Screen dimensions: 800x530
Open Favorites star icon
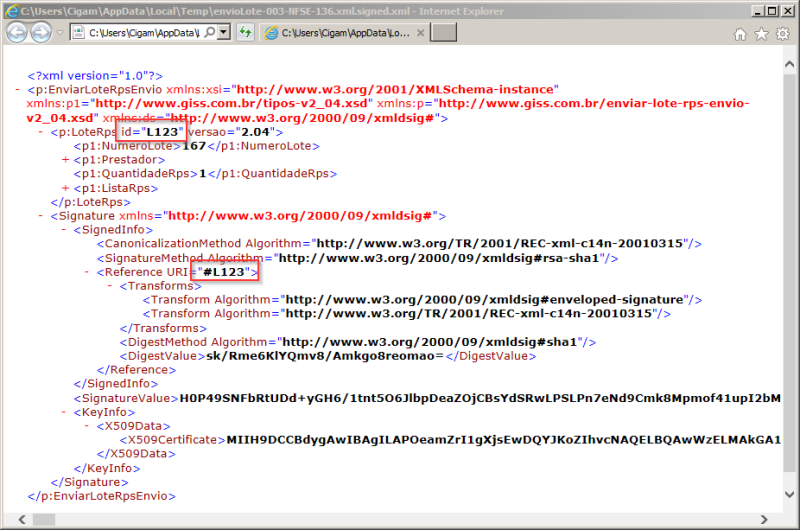pos(761,34)
